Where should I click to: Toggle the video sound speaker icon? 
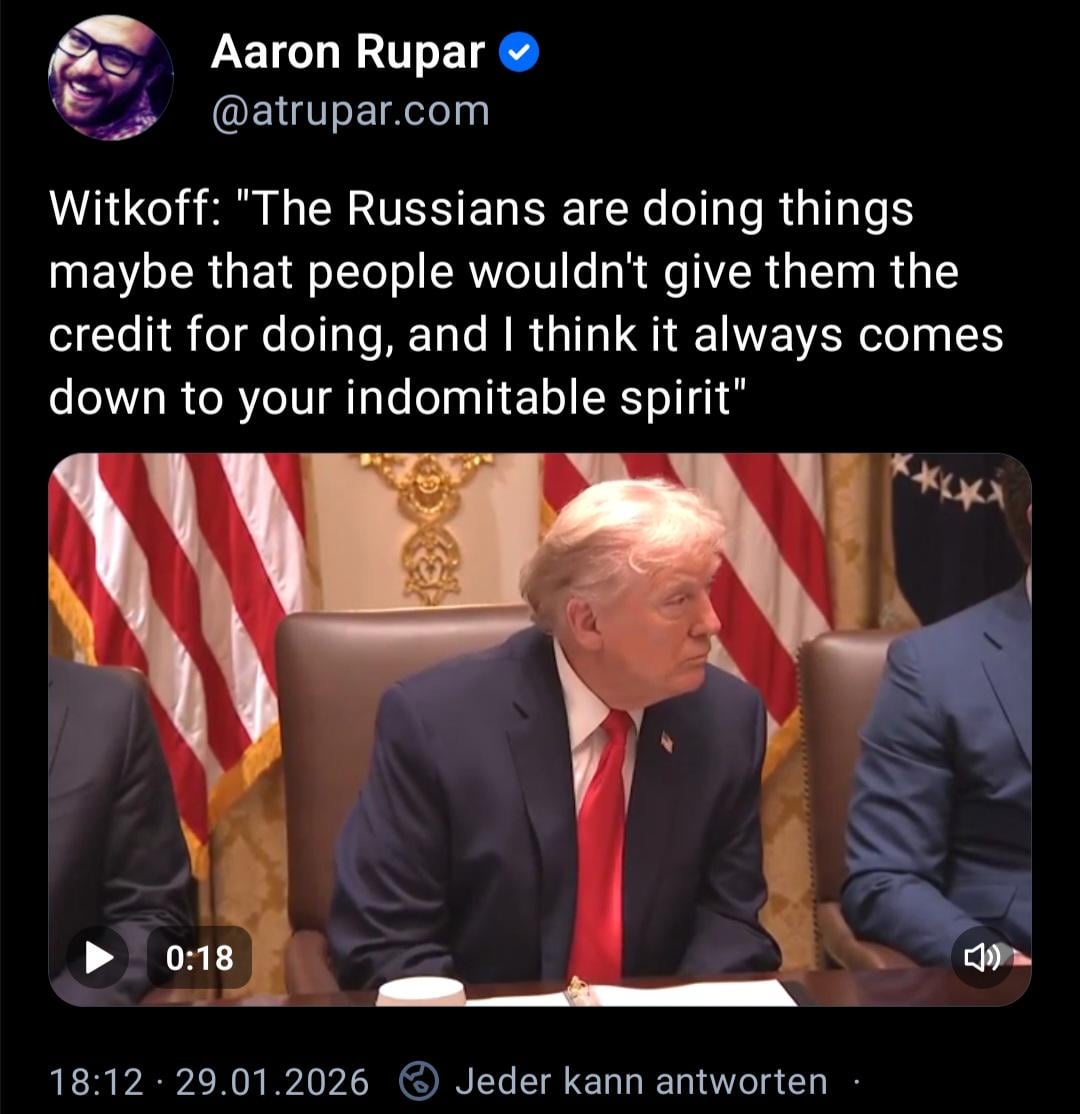click(x=982, y=957)
